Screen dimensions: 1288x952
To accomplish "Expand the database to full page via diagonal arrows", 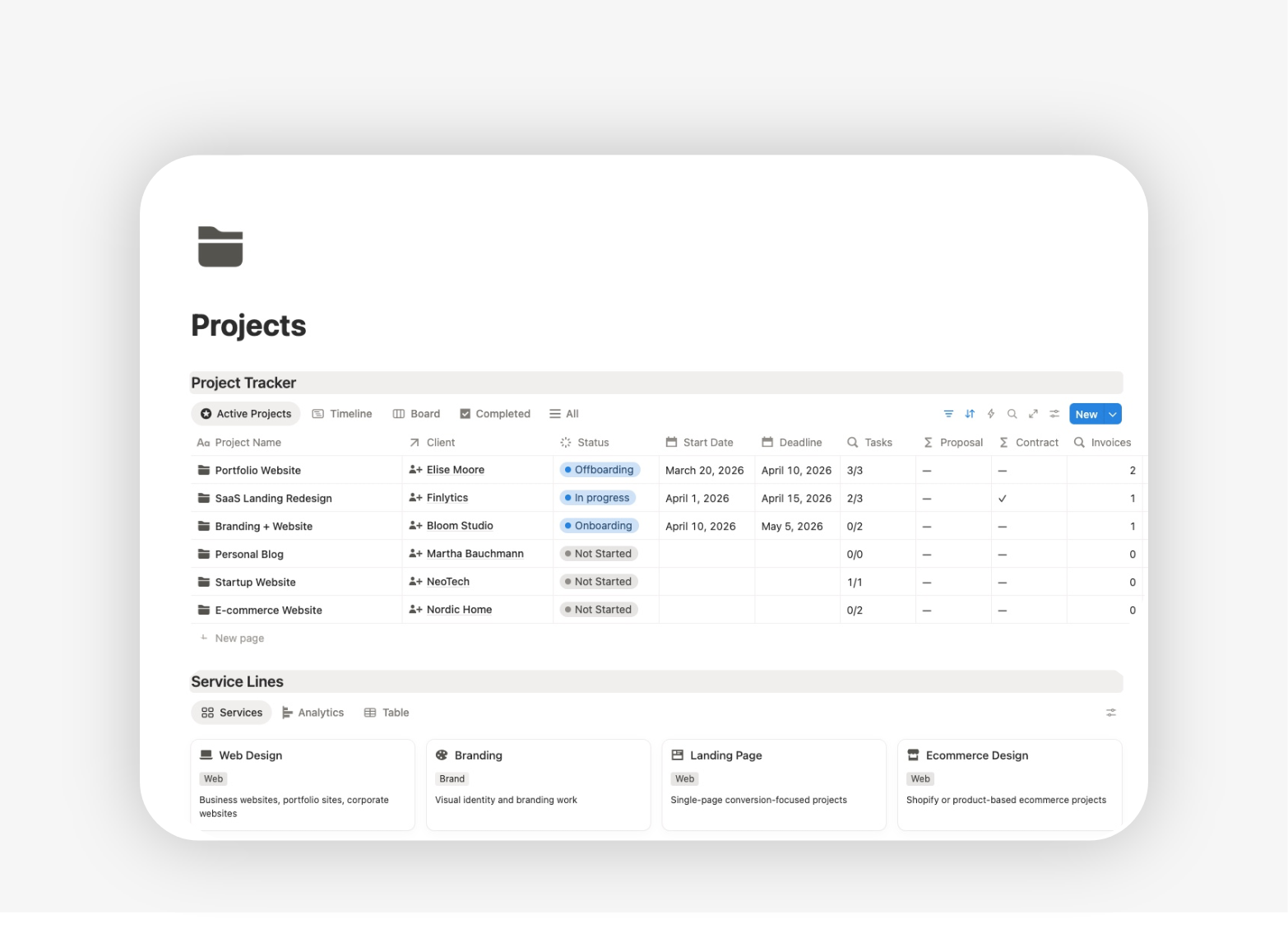I will pyautogui.click(x=1032, y=414).
